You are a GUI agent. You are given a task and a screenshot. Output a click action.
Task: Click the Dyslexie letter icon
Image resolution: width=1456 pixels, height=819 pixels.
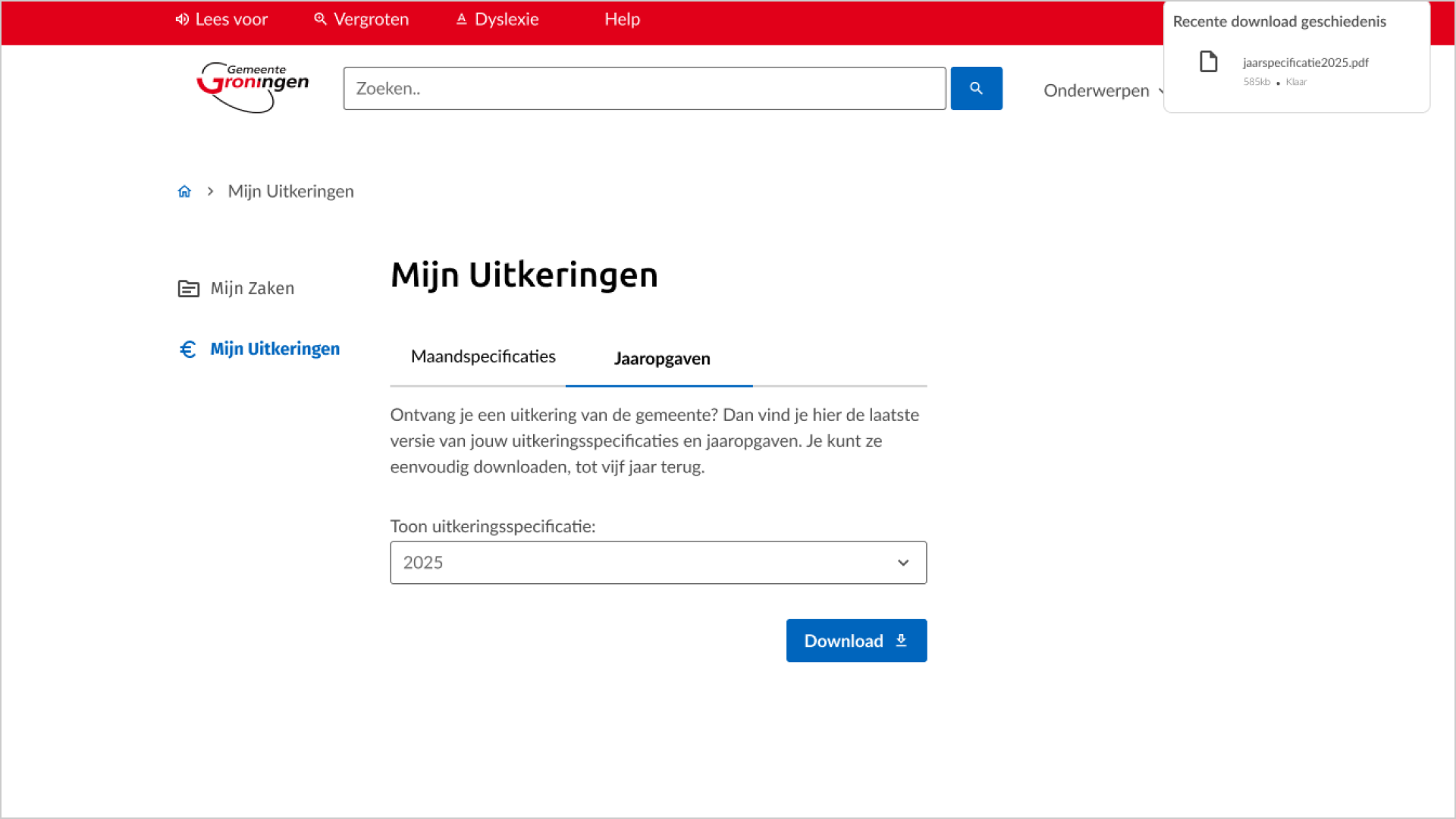pos(461,19)
